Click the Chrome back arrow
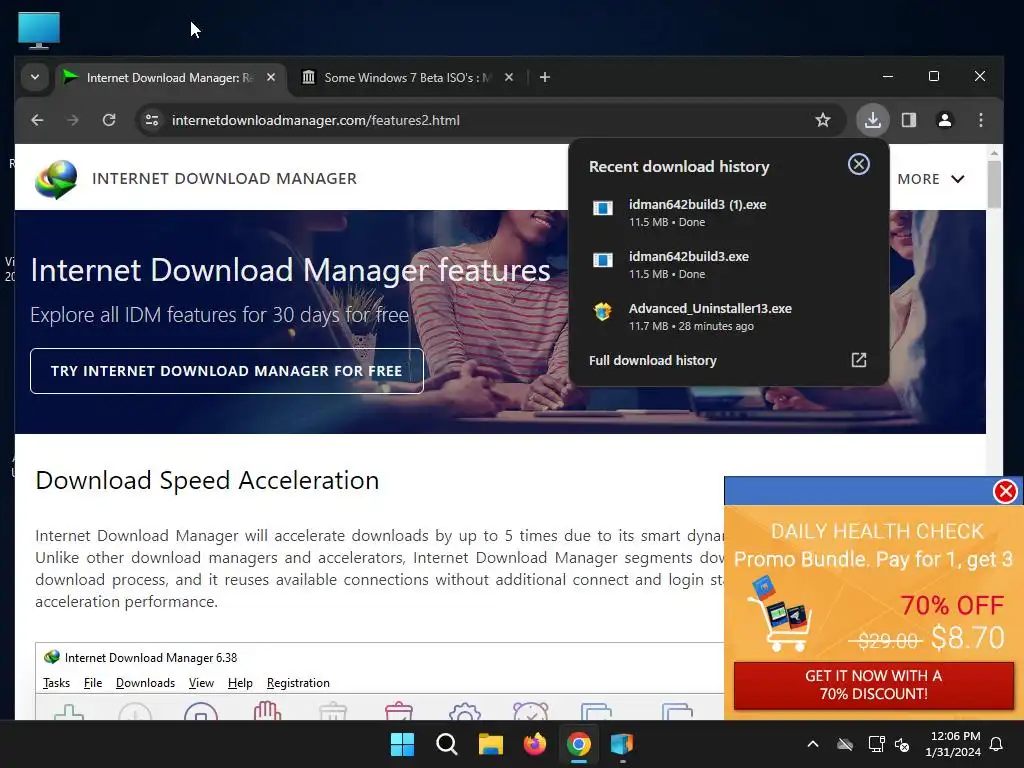Viewport: 1024px width, 768px height. point(37,120)
